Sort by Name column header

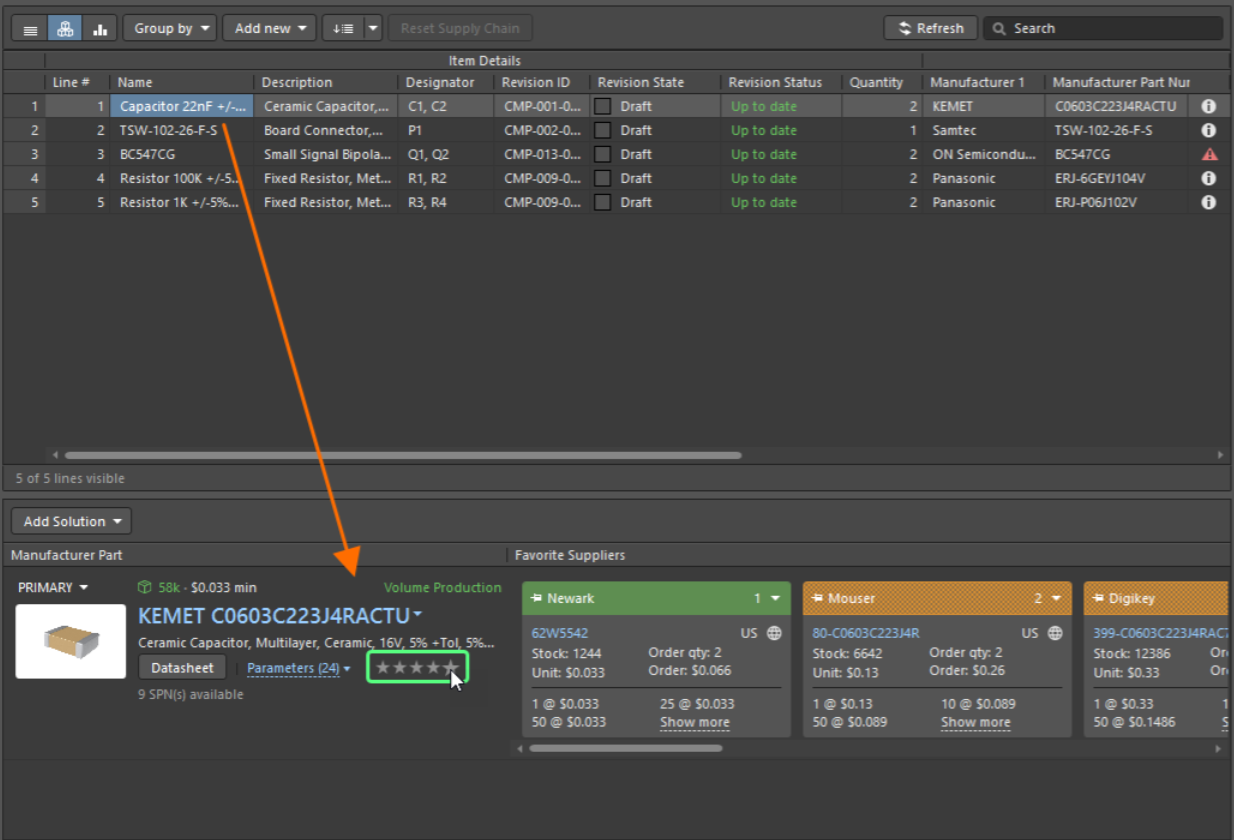pos(182,82)
